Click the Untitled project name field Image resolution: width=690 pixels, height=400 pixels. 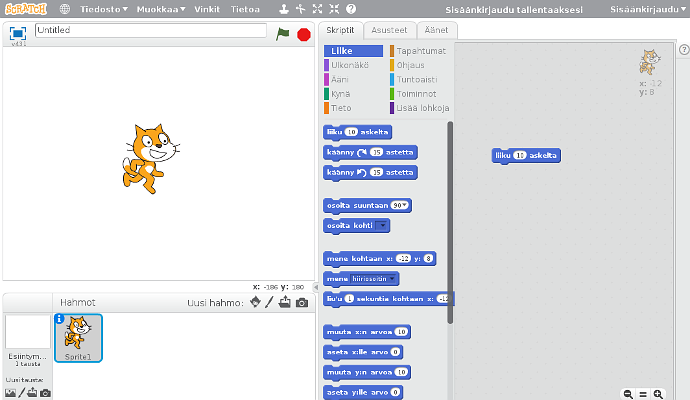click(x=150, y=31)
